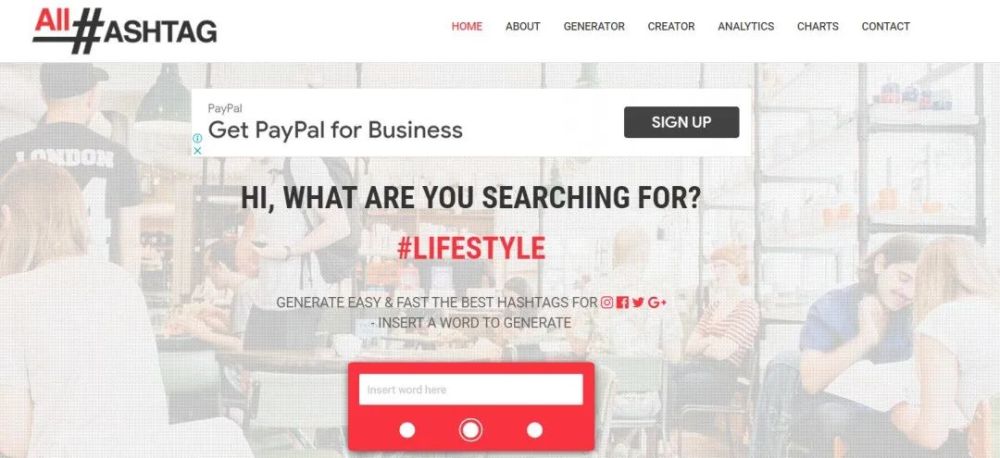1000x458 pixels.
Task: Open the Analytics page
Action: [746, 26]
